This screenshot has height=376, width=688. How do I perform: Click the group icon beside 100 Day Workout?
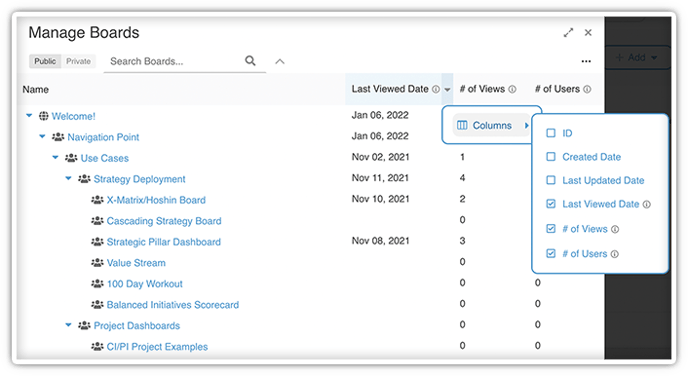[x=97, y=283]
